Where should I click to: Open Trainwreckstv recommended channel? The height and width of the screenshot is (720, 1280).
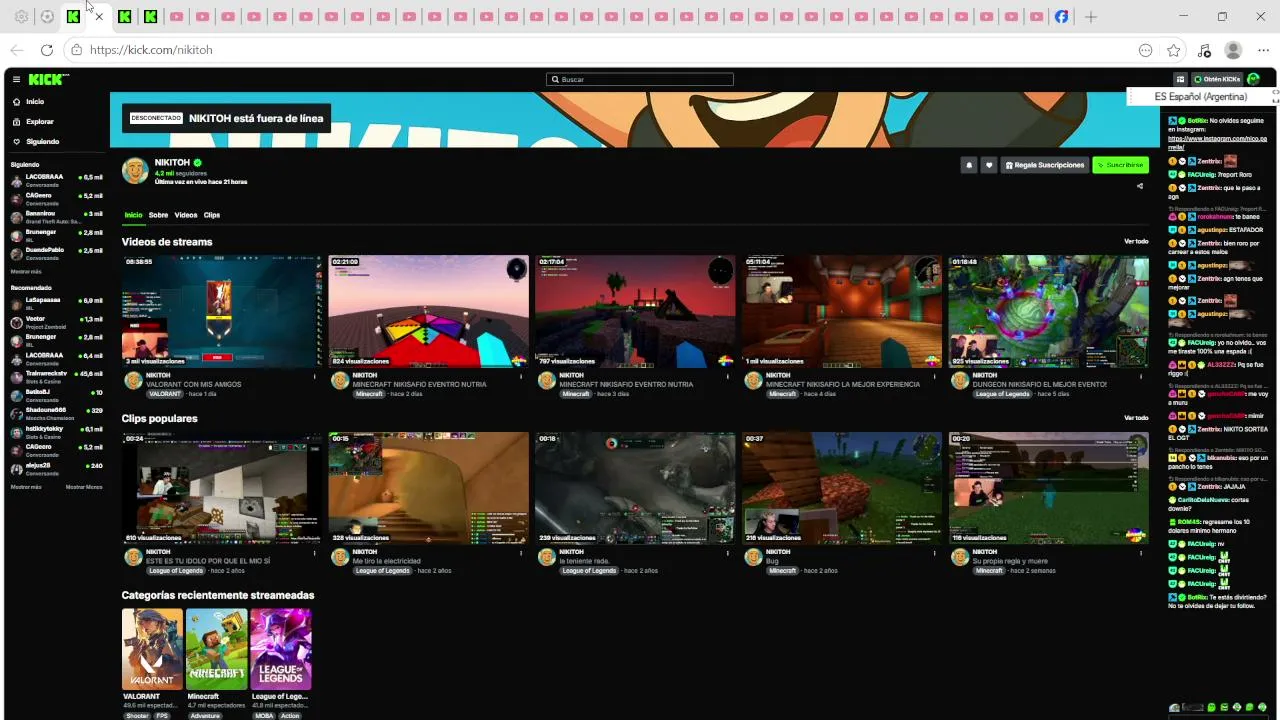[56, 377]
